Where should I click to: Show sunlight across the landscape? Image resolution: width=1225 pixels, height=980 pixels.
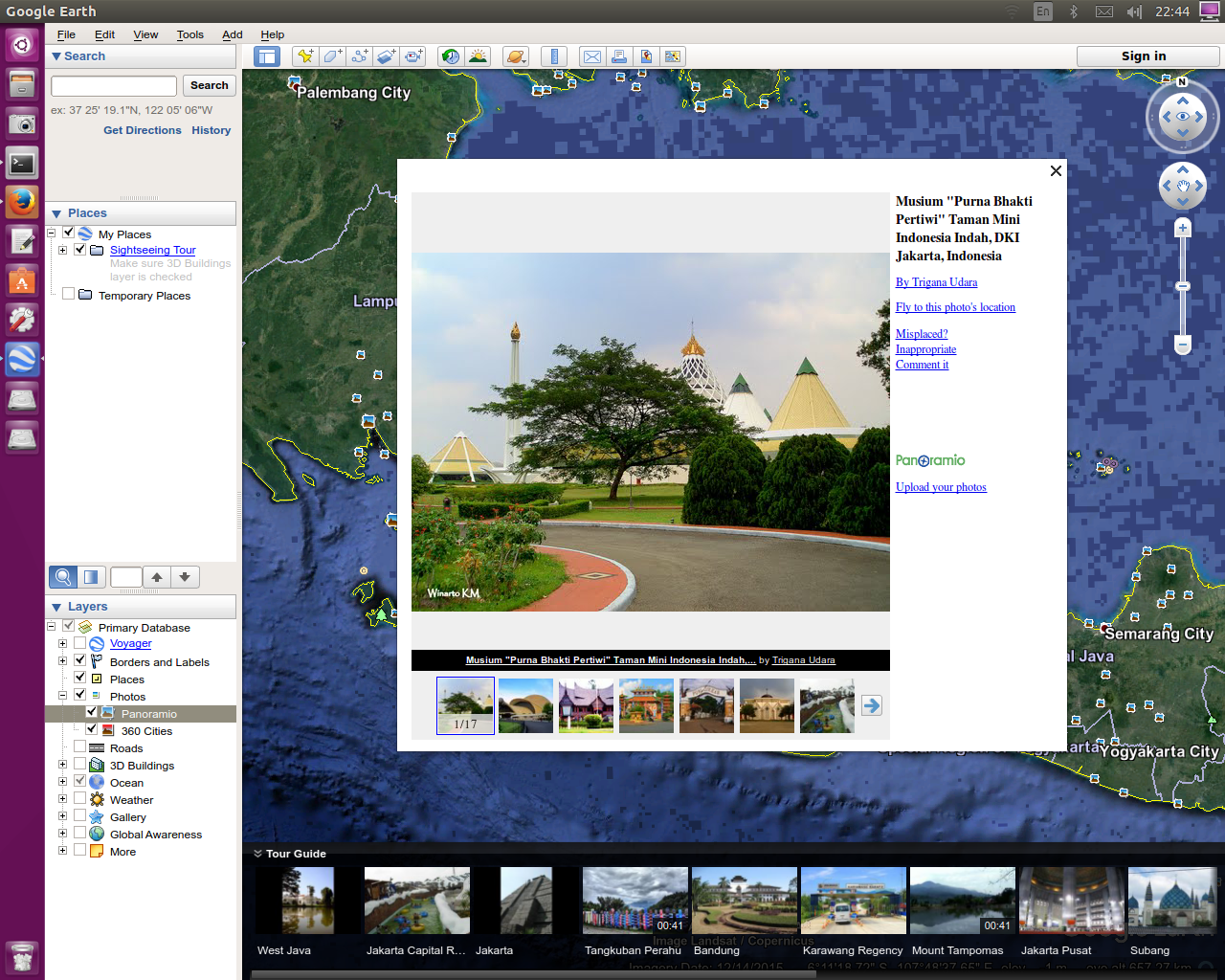point(478,56)
